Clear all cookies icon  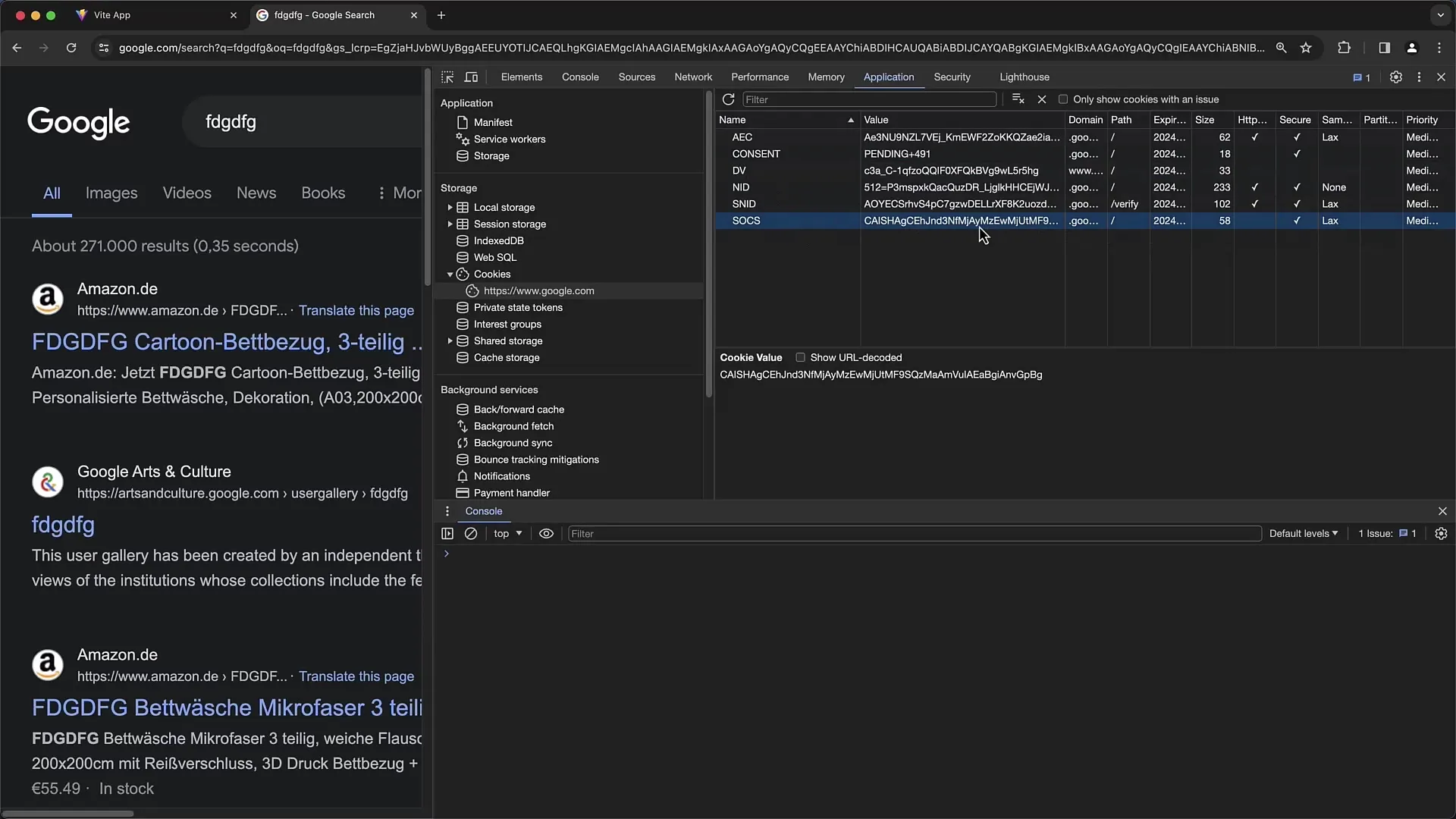point(1018,99)
